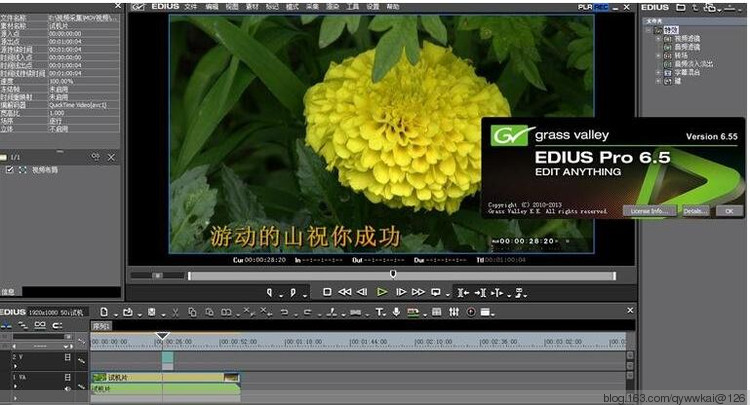750x405 pixels.
Task: Expand the 字幕混合 tree node in Effect panel
Action: coord(658,73)
